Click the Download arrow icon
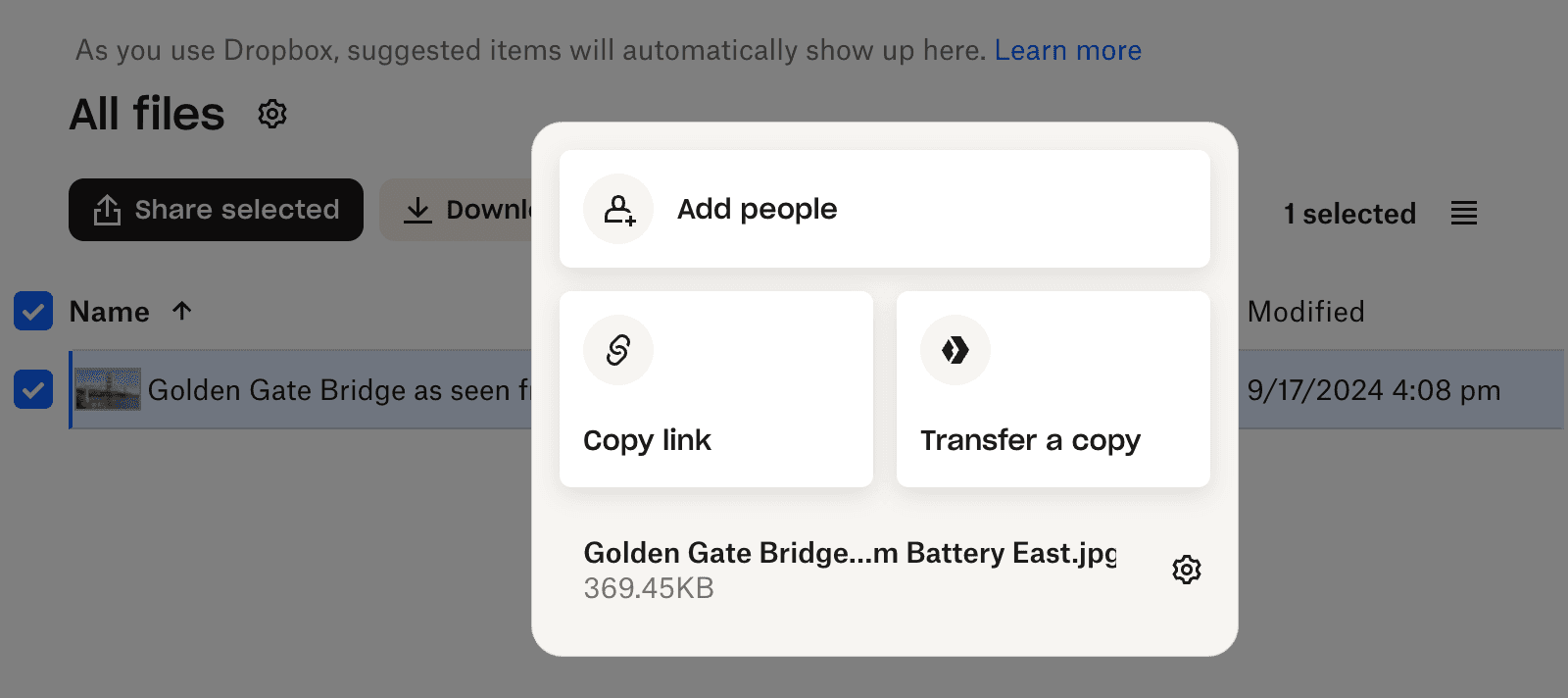 tap(418, 210)
